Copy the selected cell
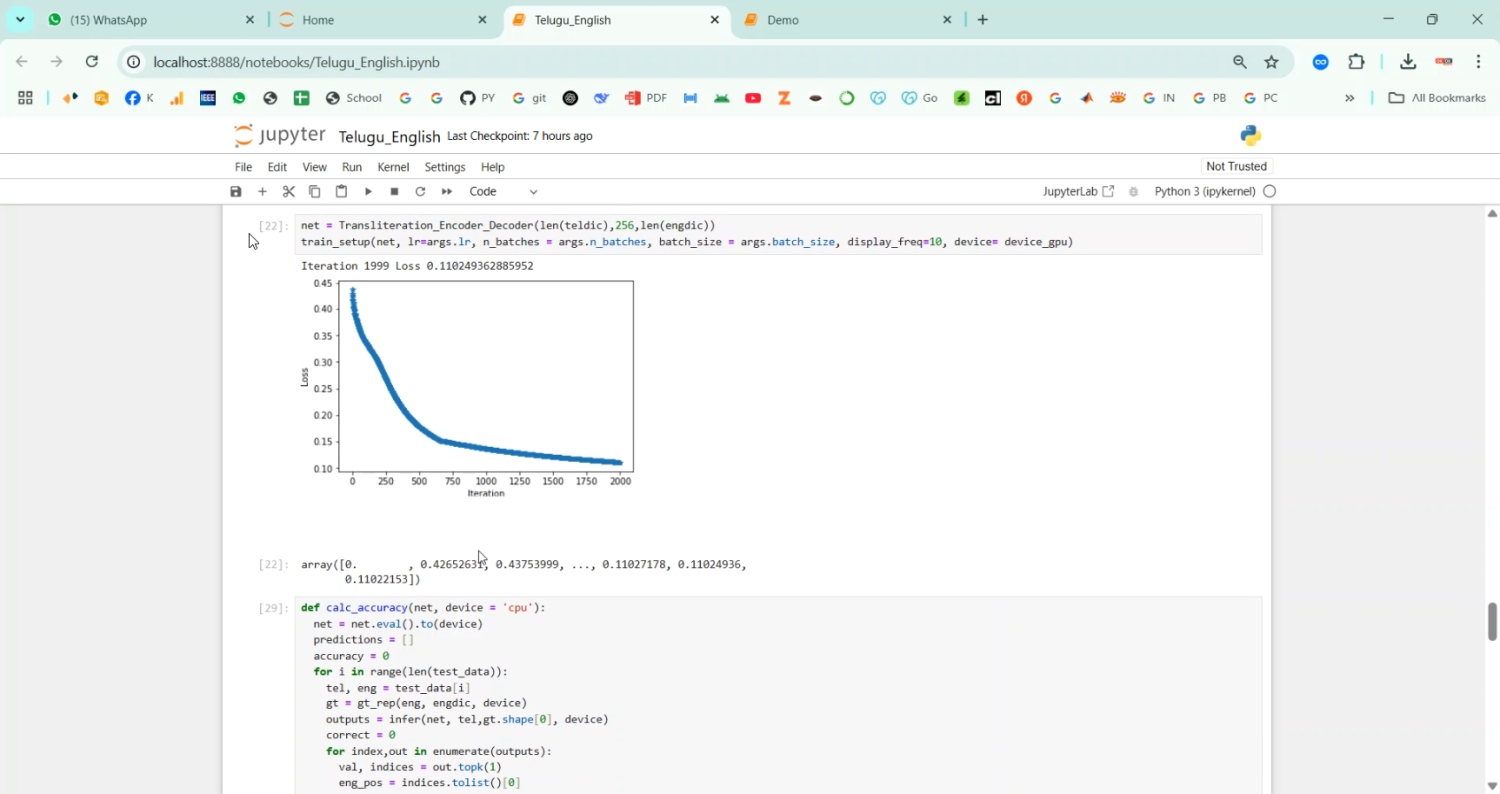The height and width of the screenshot is (794, 1500). (x=314, y=191)
